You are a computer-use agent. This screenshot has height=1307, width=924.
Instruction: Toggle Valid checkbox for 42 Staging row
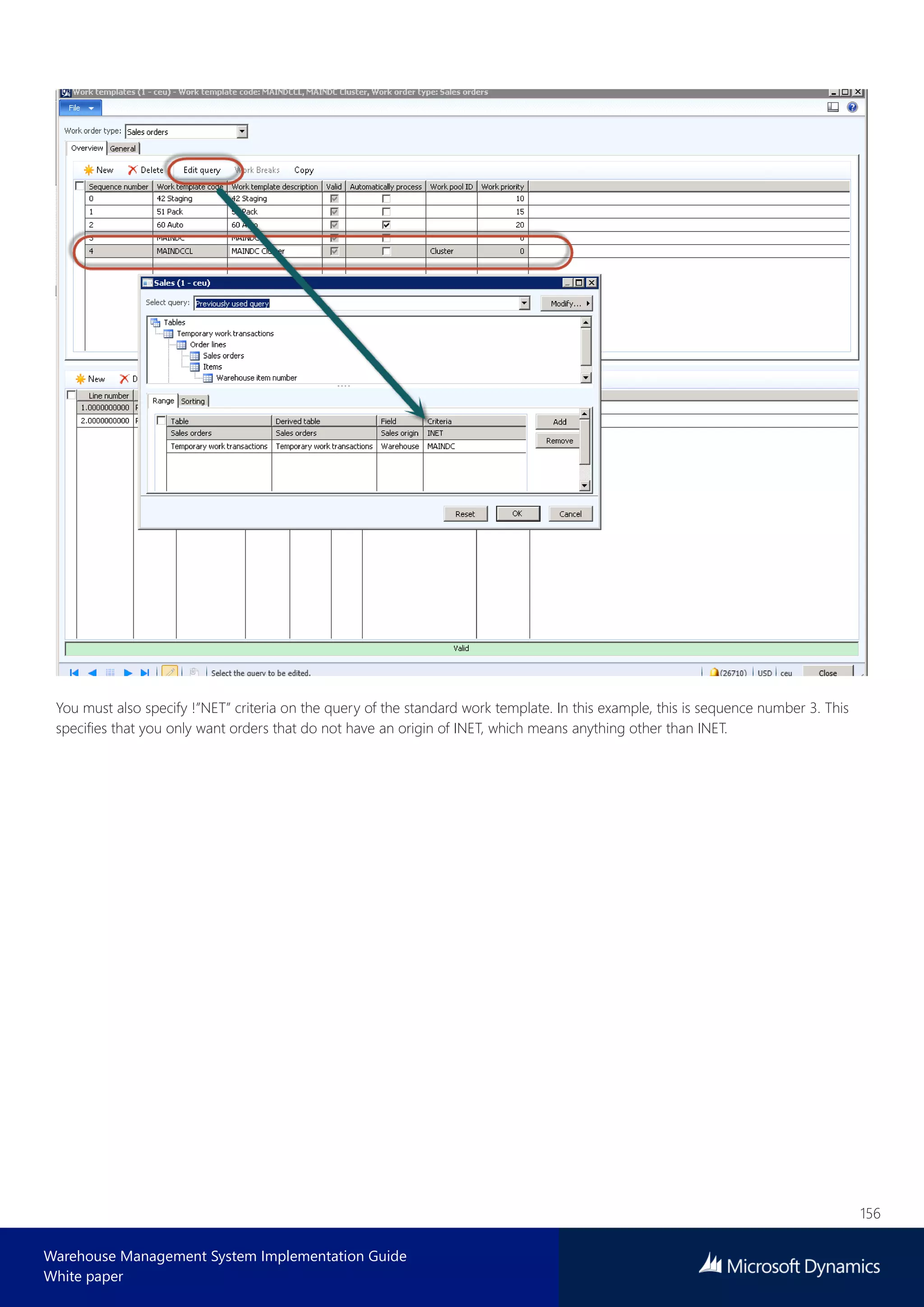[334, 199]
